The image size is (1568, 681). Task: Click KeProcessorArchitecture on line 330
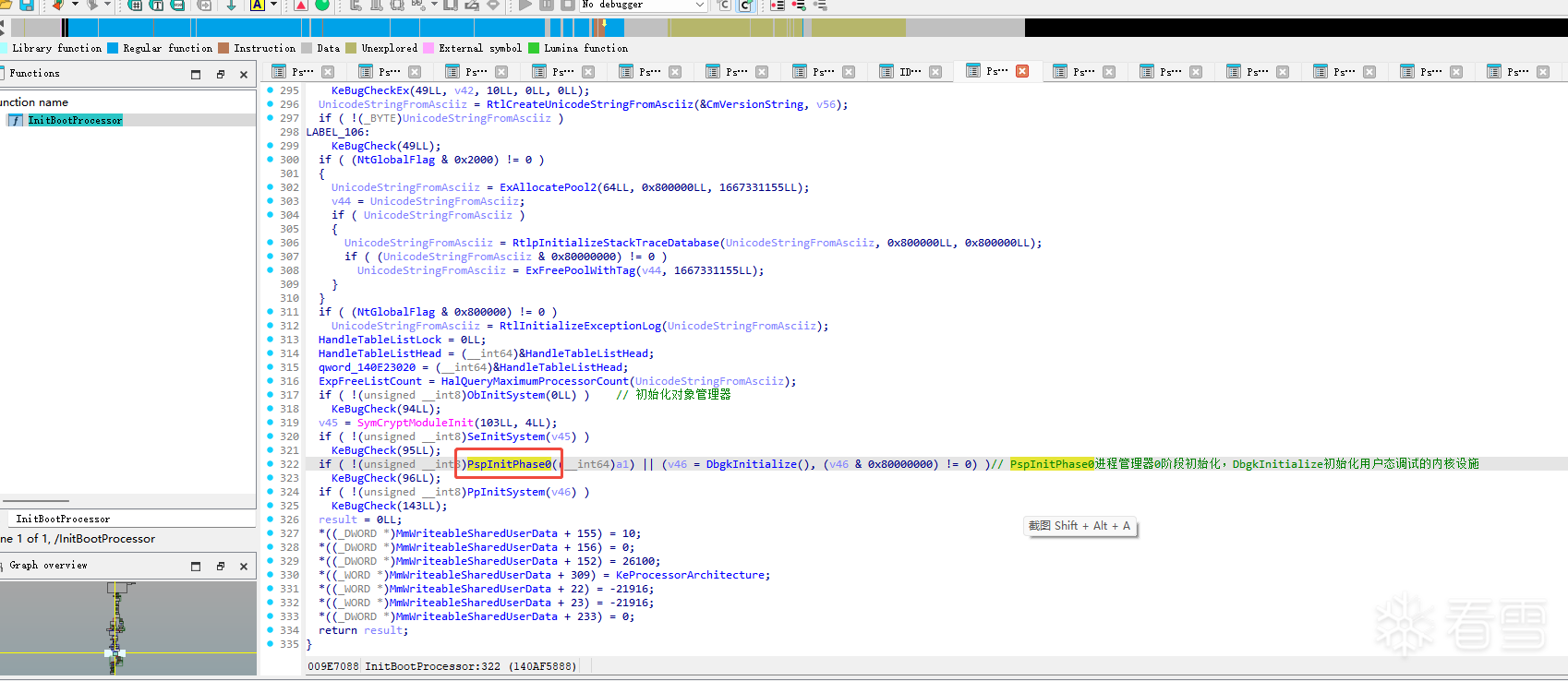690,575
